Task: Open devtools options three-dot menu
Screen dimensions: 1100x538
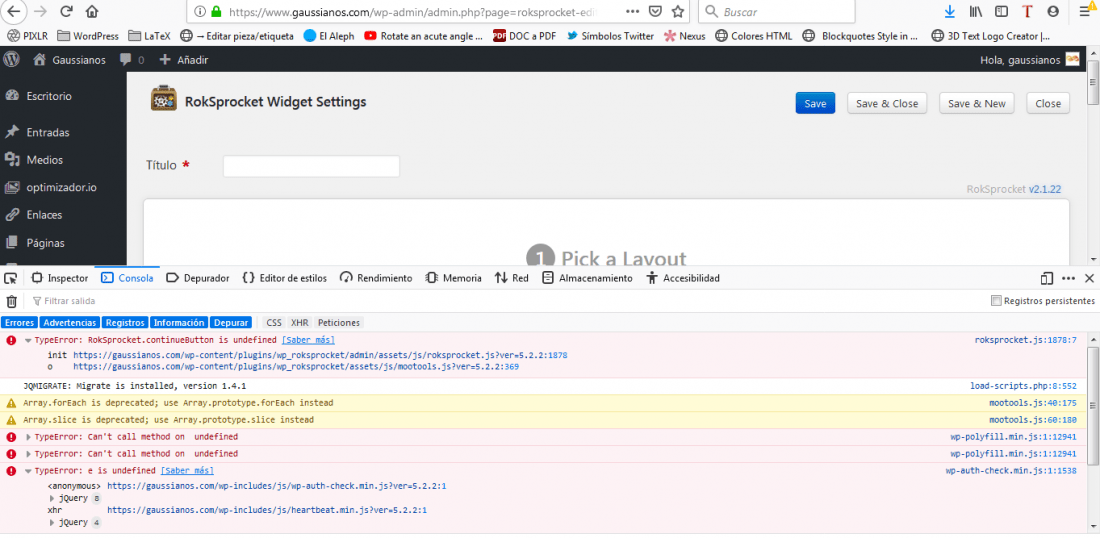Action: 1068,278
